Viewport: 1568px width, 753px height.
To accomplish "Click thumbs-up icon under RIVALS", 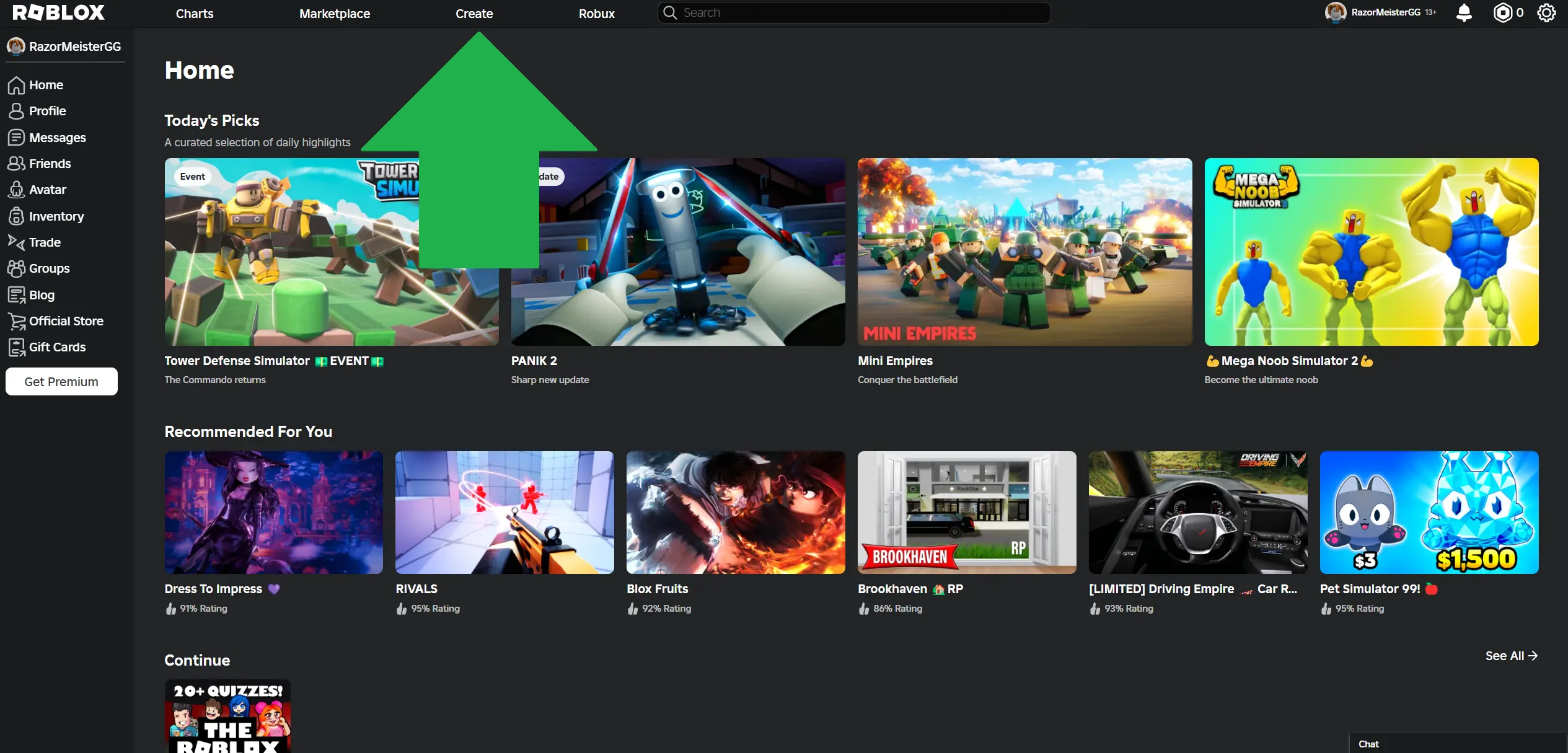I will [402, 609].
